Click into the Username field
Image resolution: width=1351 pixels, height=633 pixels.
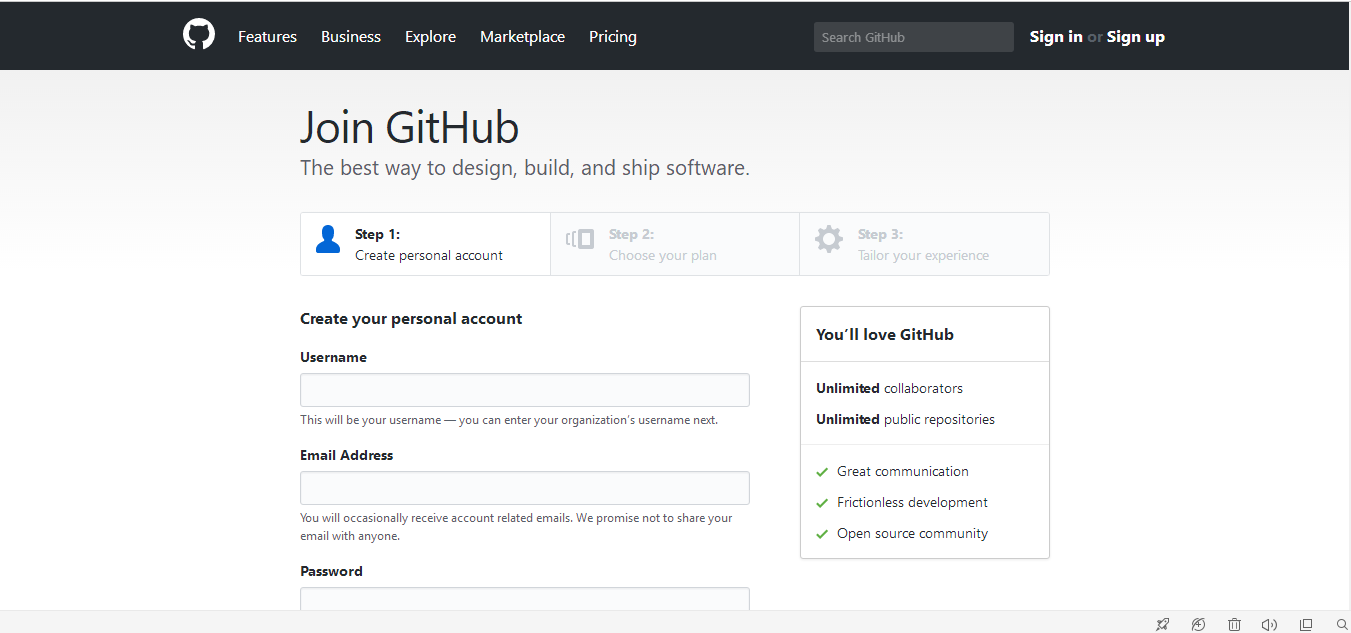click(x=524, y=390)
